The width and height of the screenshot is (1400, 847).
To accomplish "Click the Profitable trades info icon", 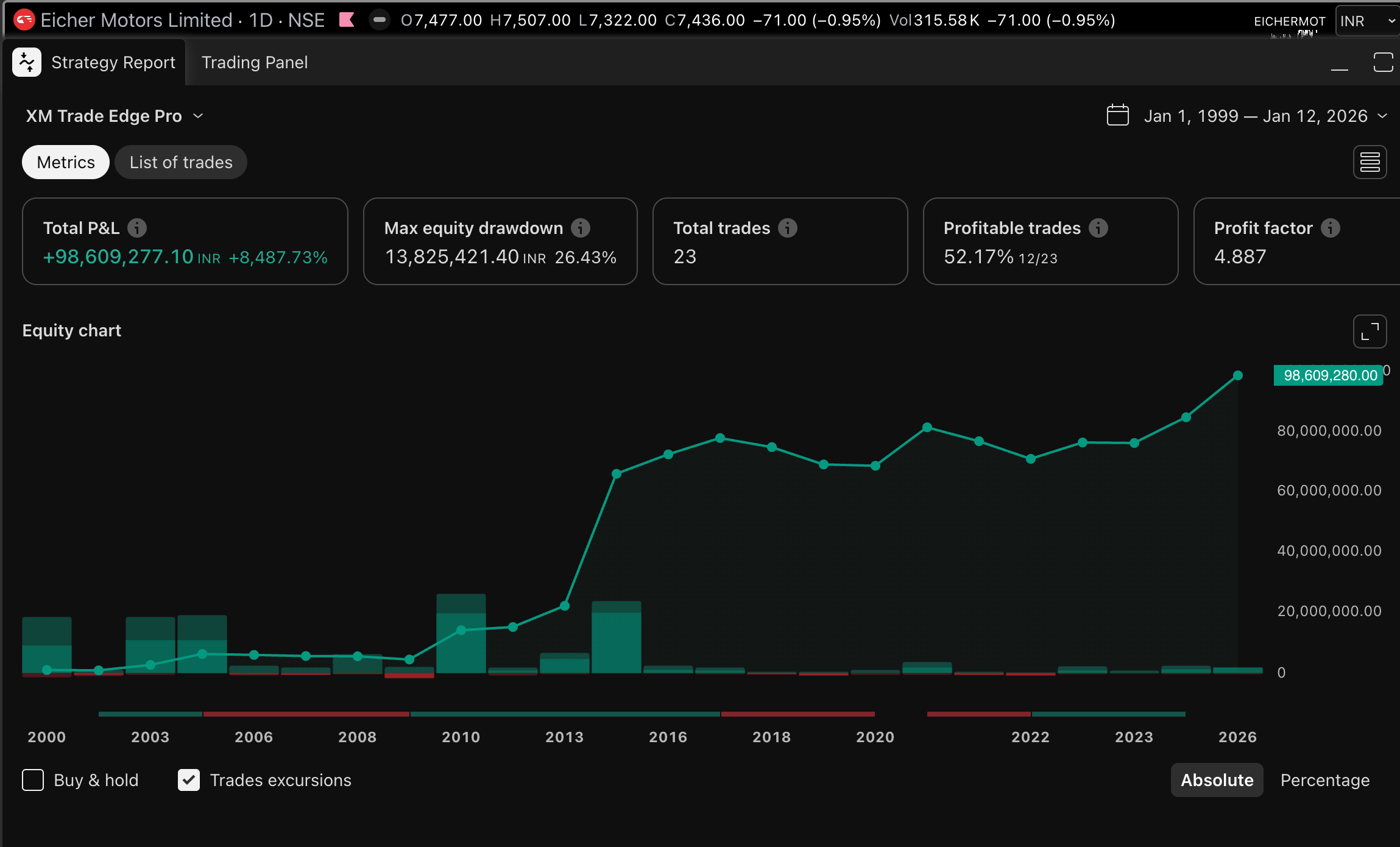I will coord(1098,228).
